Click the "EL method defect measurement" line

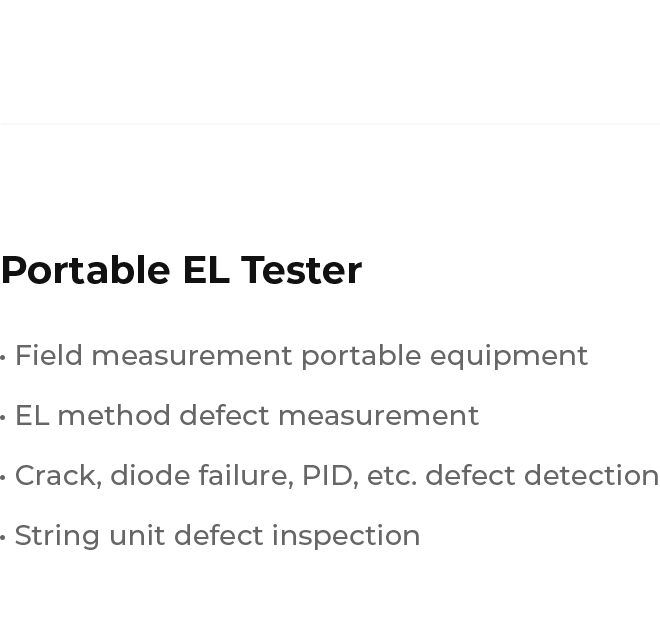(246, 415)
